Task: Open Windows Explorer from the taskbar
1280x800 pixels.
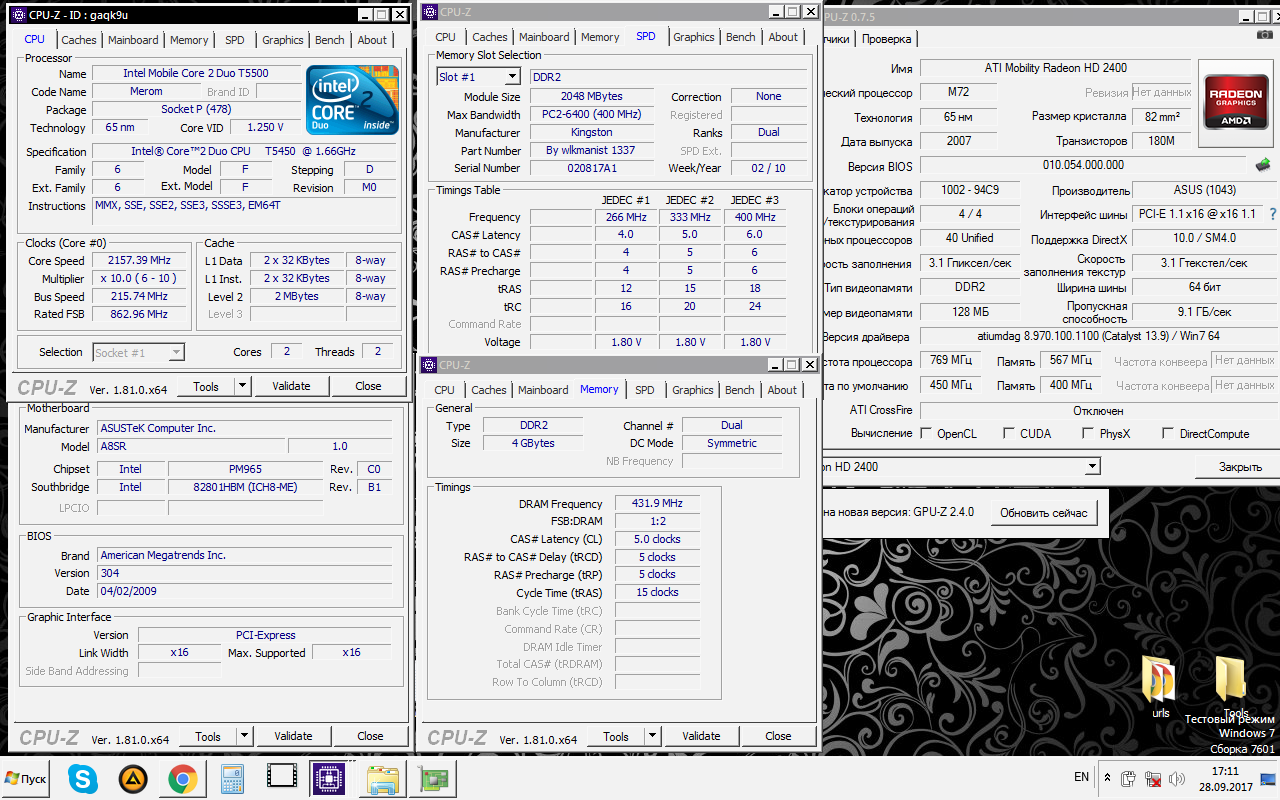Action: point(383,778)
